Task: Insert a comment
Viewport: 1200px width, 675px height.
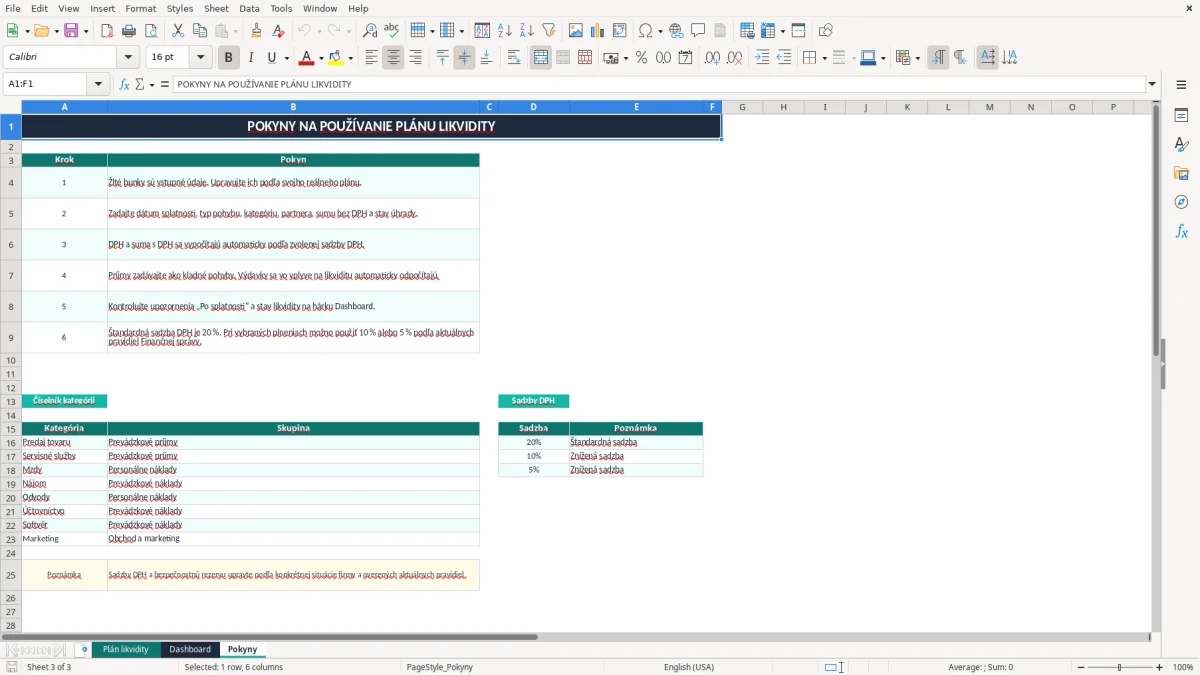Action: click(699, 31)
